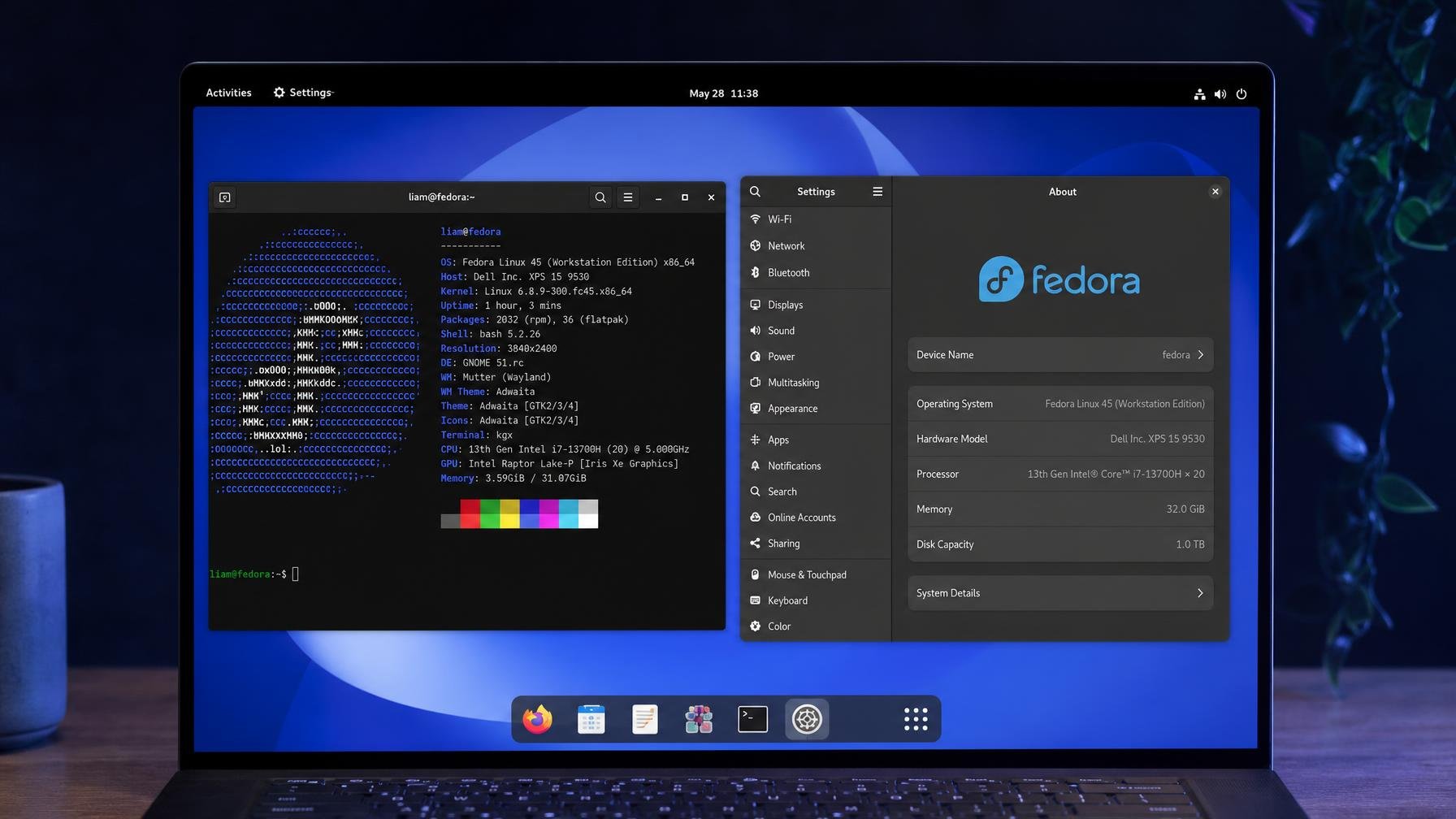Show all applications grid
Image resolution: width=1456 pixels, height=819 pixels.
(x=916, y=719)
